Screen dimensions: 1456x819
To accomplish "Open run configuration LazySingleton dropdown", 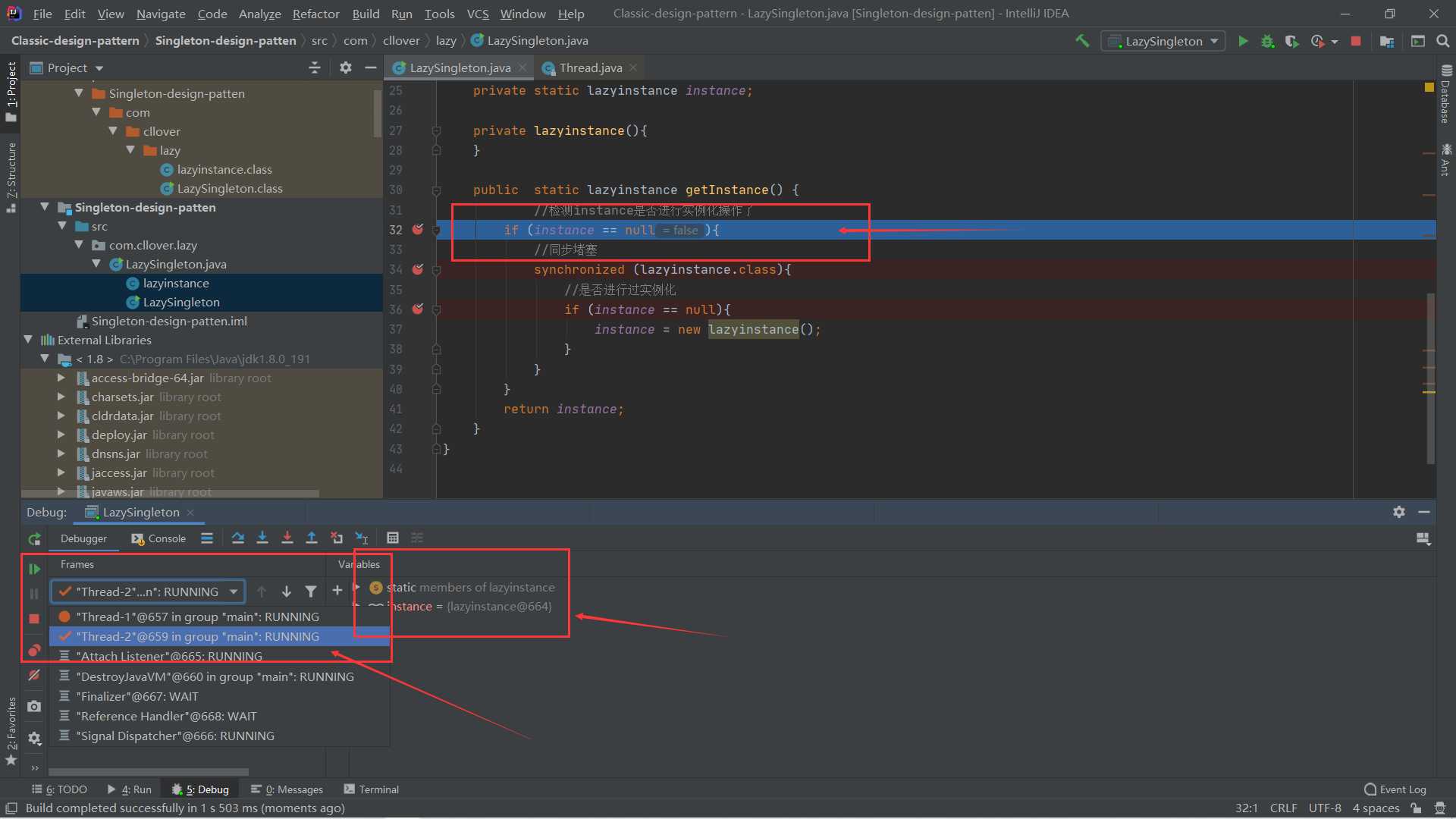I will pyautogui.click(x=1163, y=41).
